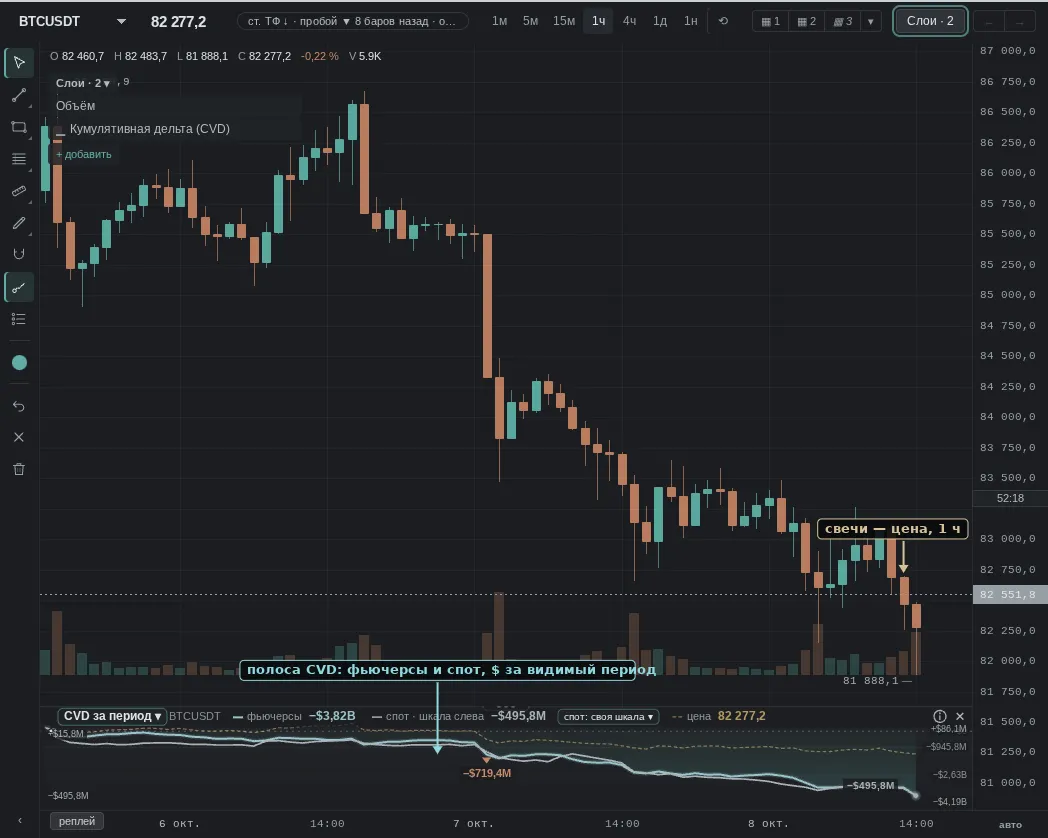Click the dimmed left-arrow button beside Слои · 2
The image size is (1048, 838).
tap(989, 23)
